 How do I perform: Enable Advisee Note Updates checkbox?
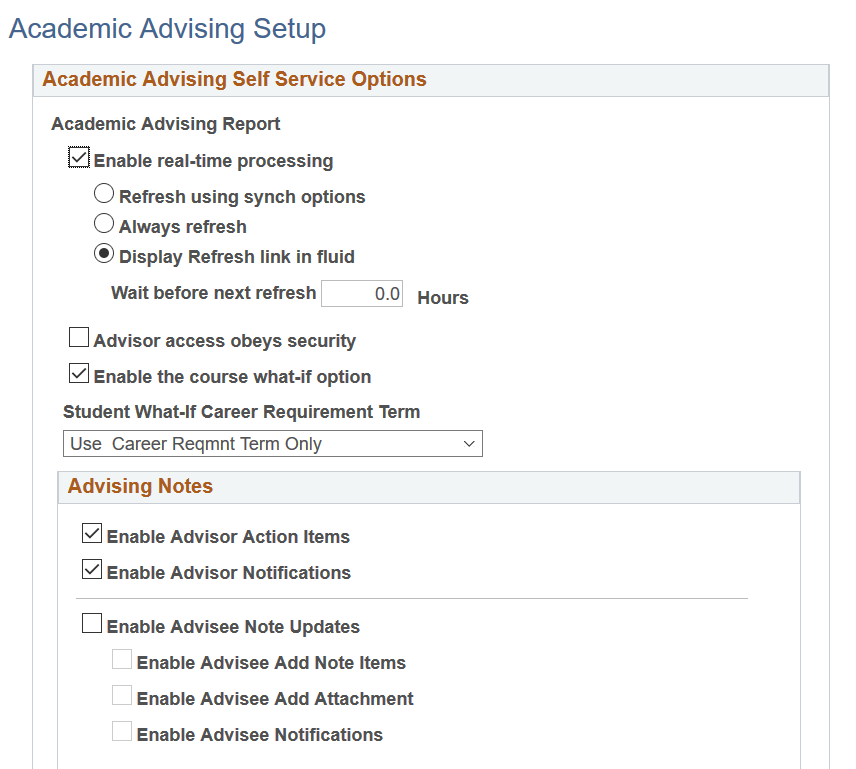[x=92, y=625]
